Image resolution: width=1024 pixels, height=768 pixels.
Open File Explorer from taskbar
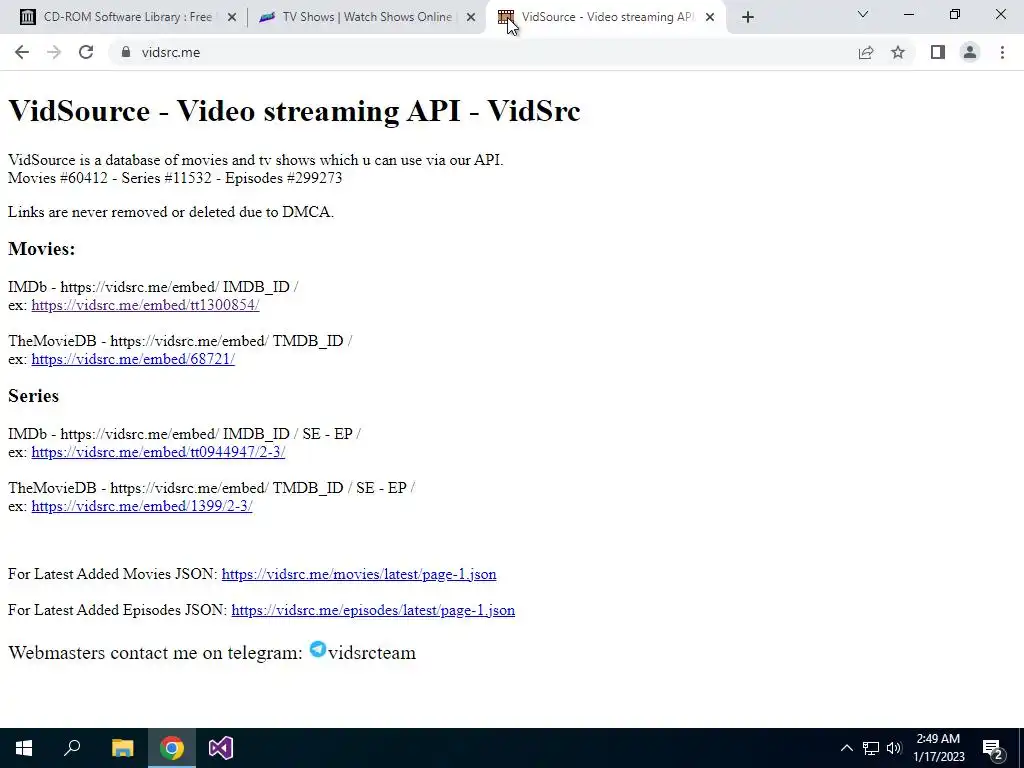pyautogui.click(x=122, y=748)
